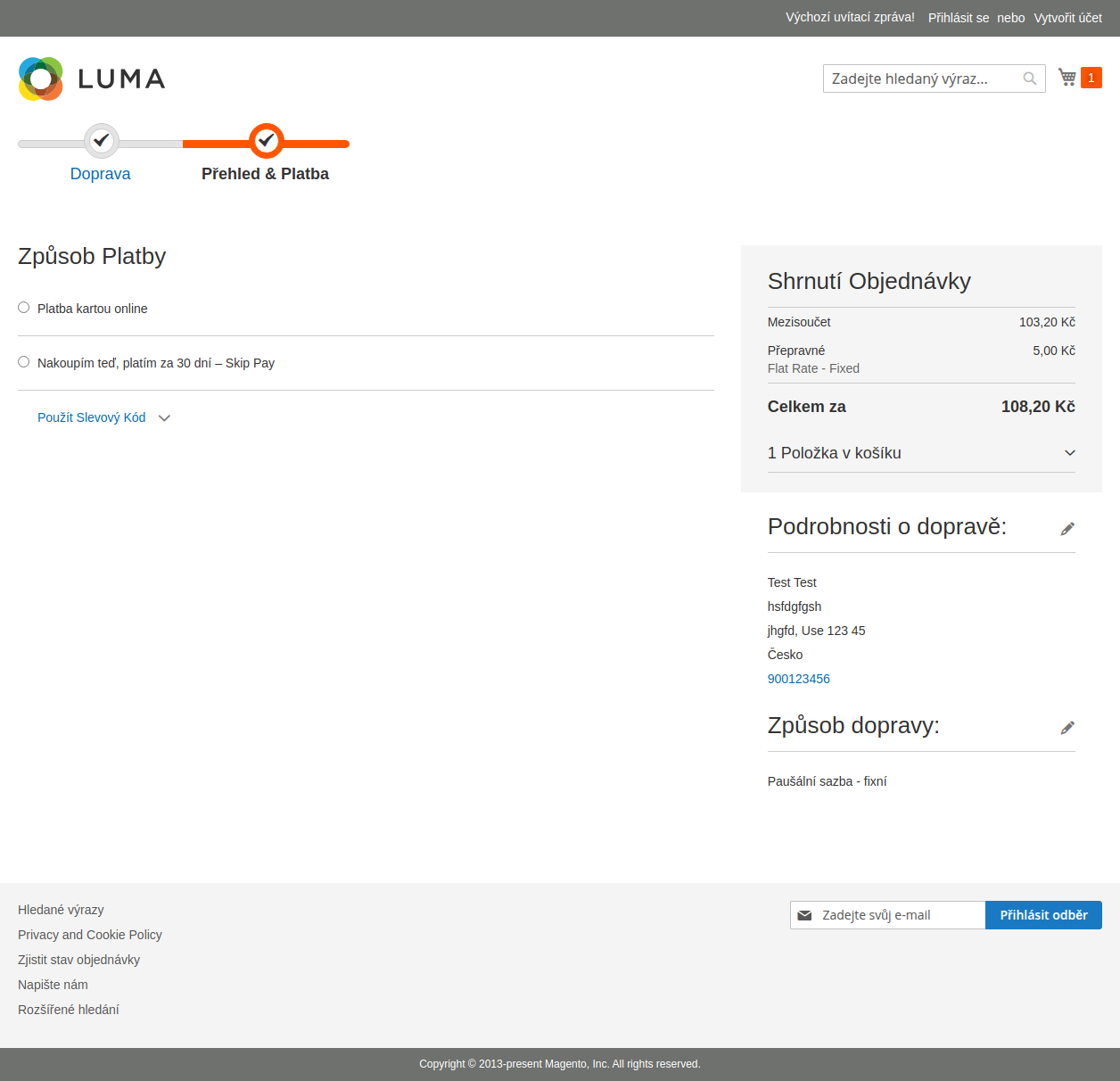
Task: Open Privacy and Cookie Policy link
Action: (x=90, y=935)
